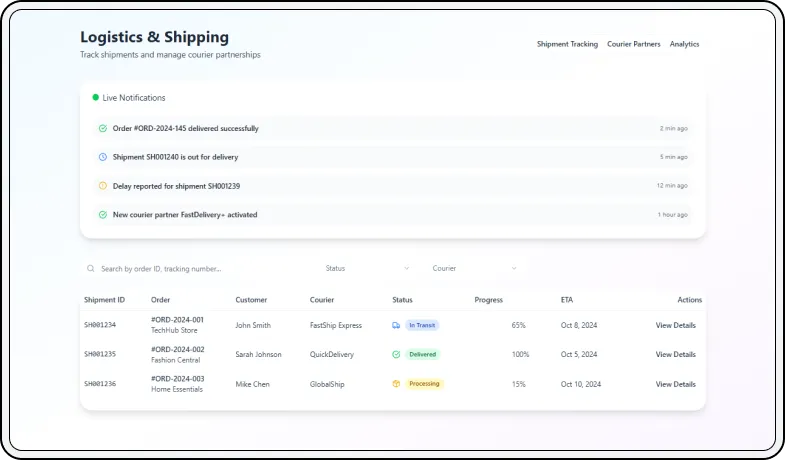The image size is (785, 460).
Task: Click the magnifier icon in search bar
Action: point(91,268)
